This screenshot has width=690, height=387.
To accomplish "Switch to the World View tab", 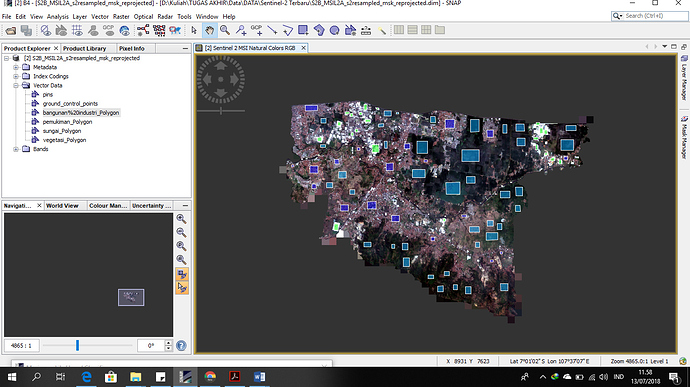I will (62, 206).
